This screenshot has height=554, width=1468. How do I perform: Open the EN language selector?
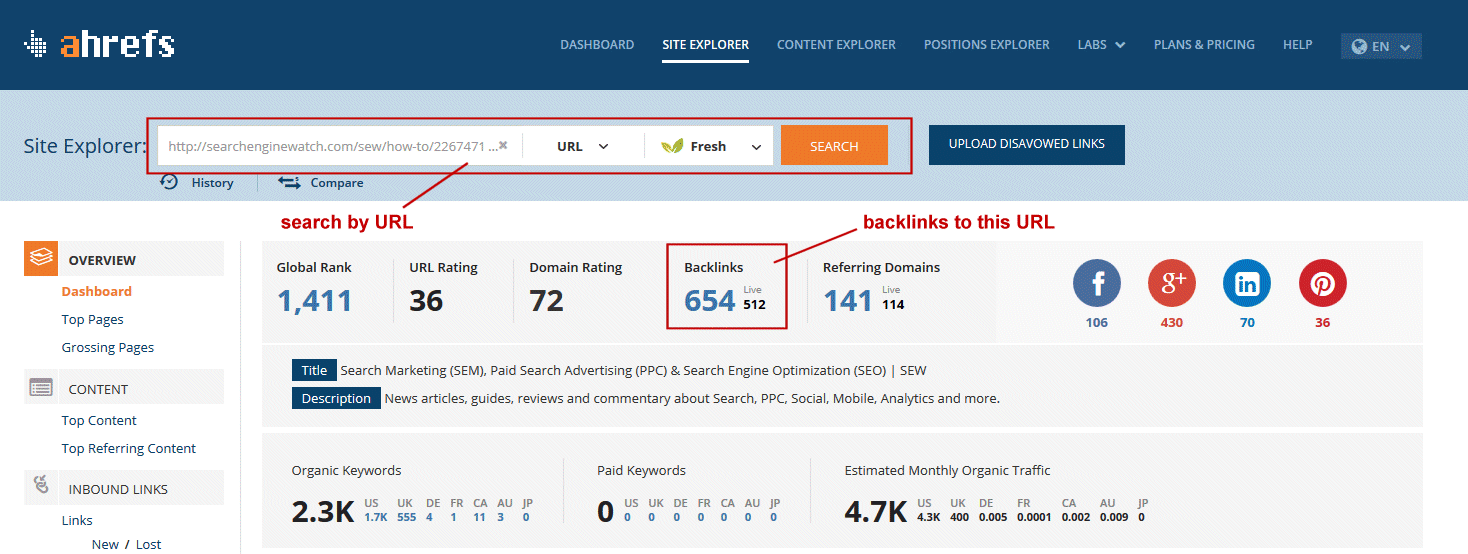[1381, 46]
